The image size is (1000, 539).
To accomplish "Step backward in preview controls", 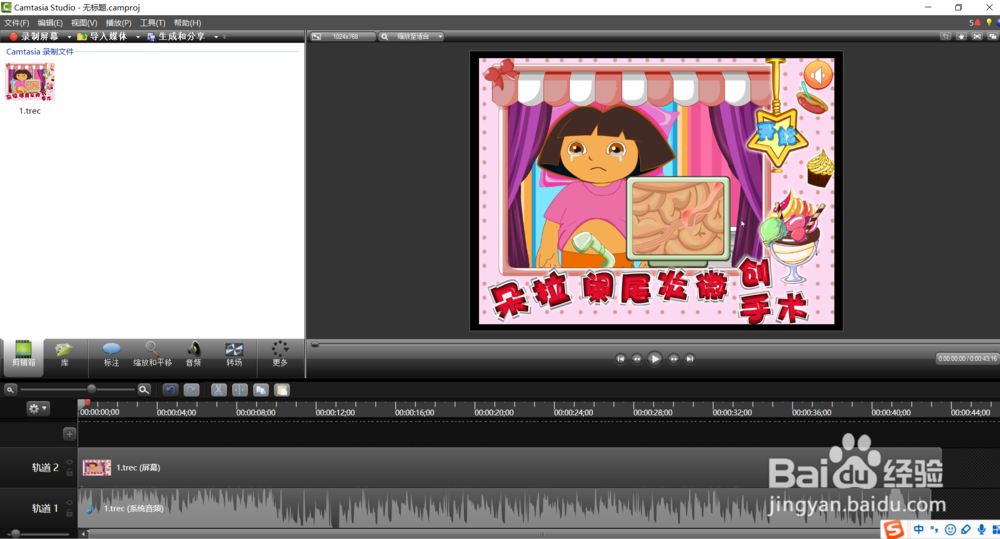I will coord(636,359).
